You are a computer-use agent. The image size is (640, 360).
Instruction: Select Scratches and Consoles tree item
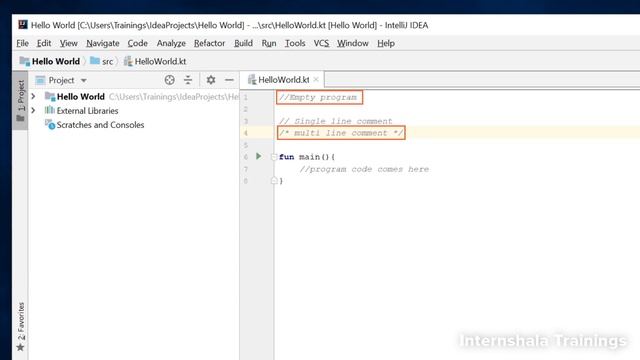click(100, 125)
